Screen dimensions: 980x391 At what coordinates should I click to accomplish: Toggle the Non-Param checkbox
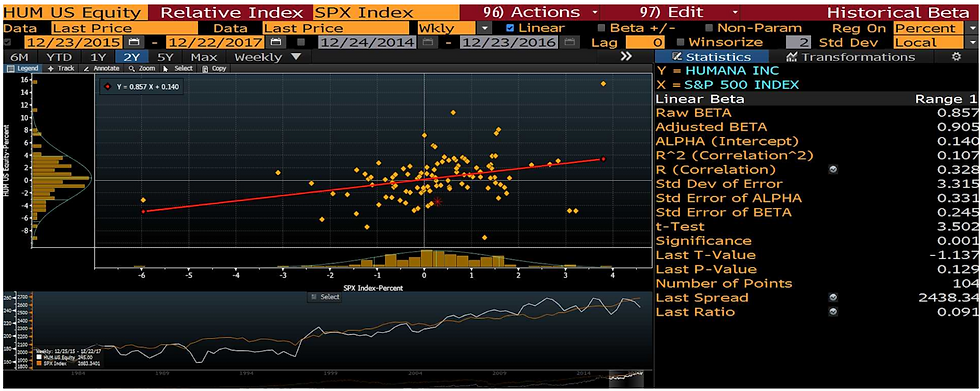709,28
